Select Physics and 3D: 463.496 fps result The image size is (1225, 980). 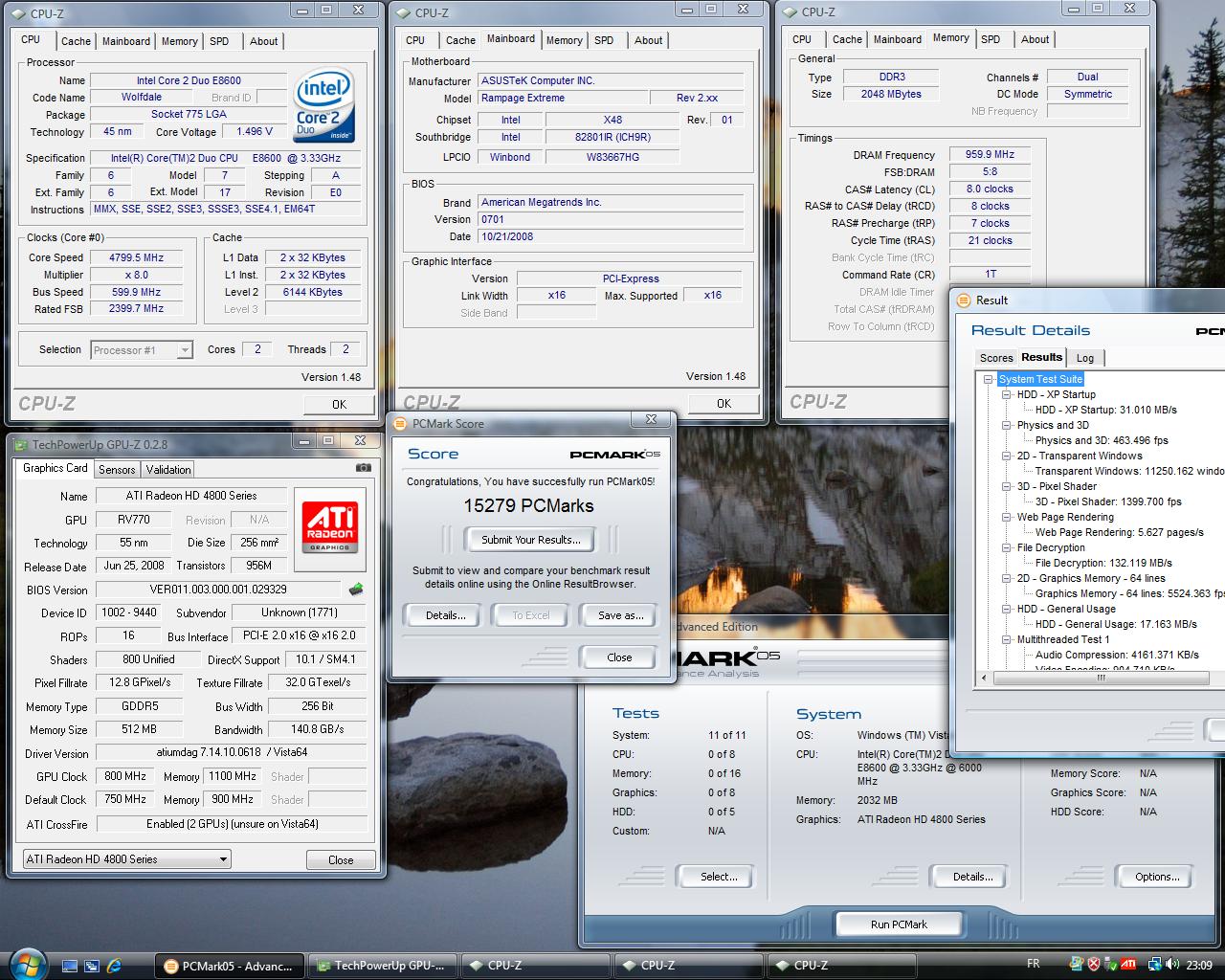(1102, 440)
